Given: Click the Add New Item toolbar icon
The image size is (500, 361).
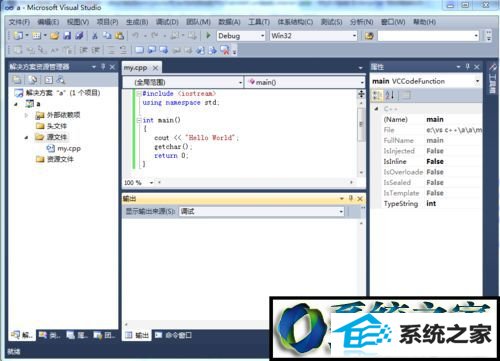Looking at the screenshot, I should point(36,36).
